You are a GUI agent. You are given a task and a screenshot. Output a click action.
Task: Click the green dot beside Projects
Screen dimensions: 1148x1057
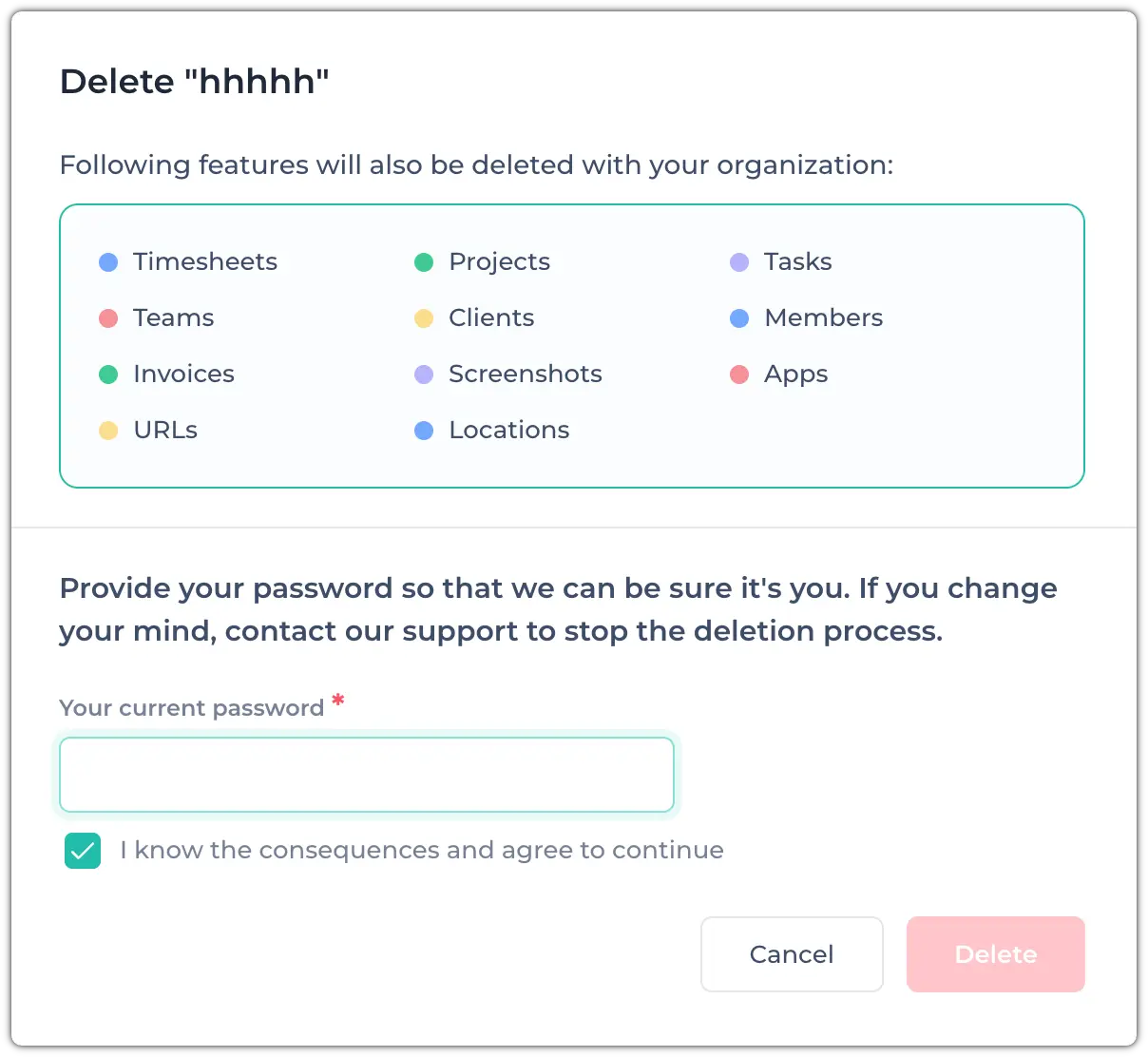[424, 262]
